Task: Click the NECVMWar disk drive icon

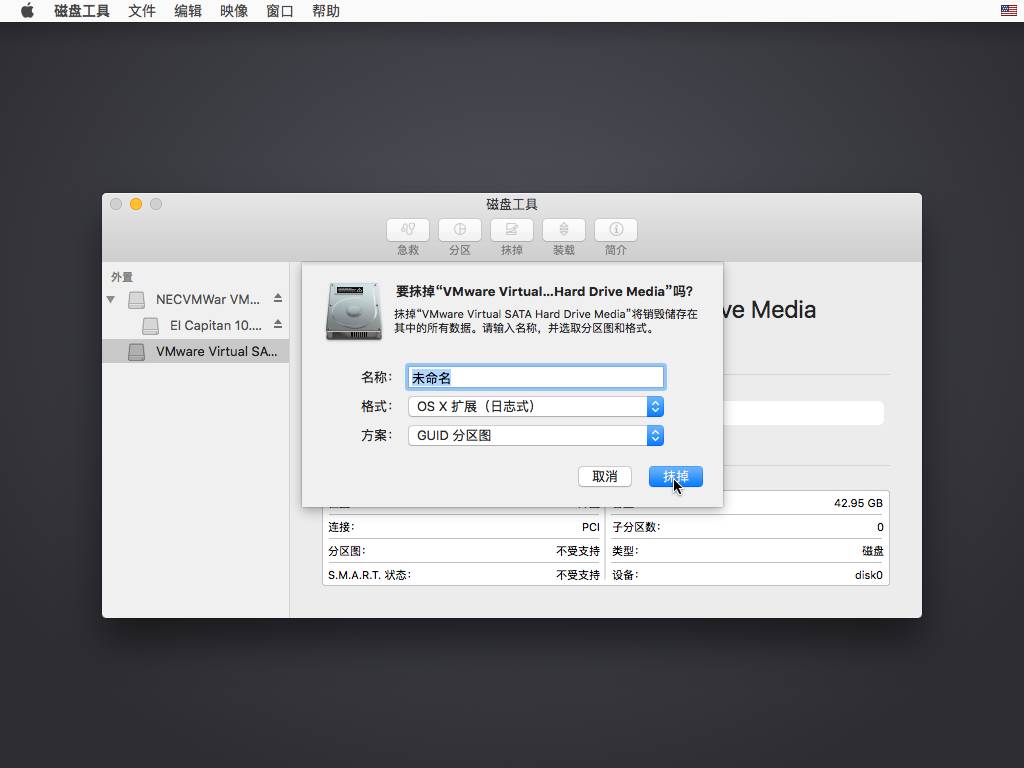Action: pos(136,300)
